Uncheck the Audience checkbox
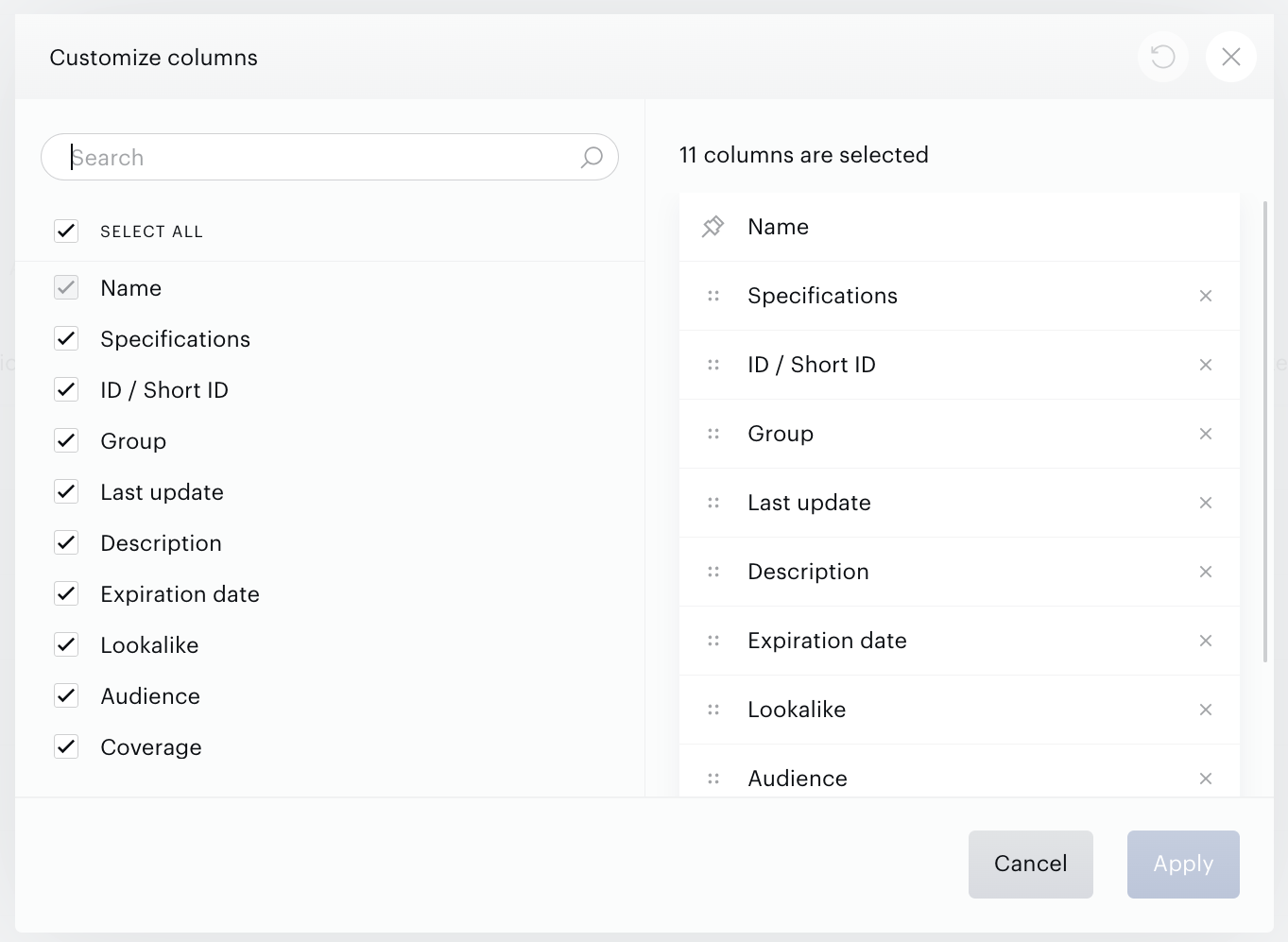Screen dimensions: 1288x942 pyautogui.click(x=66, y=695)
